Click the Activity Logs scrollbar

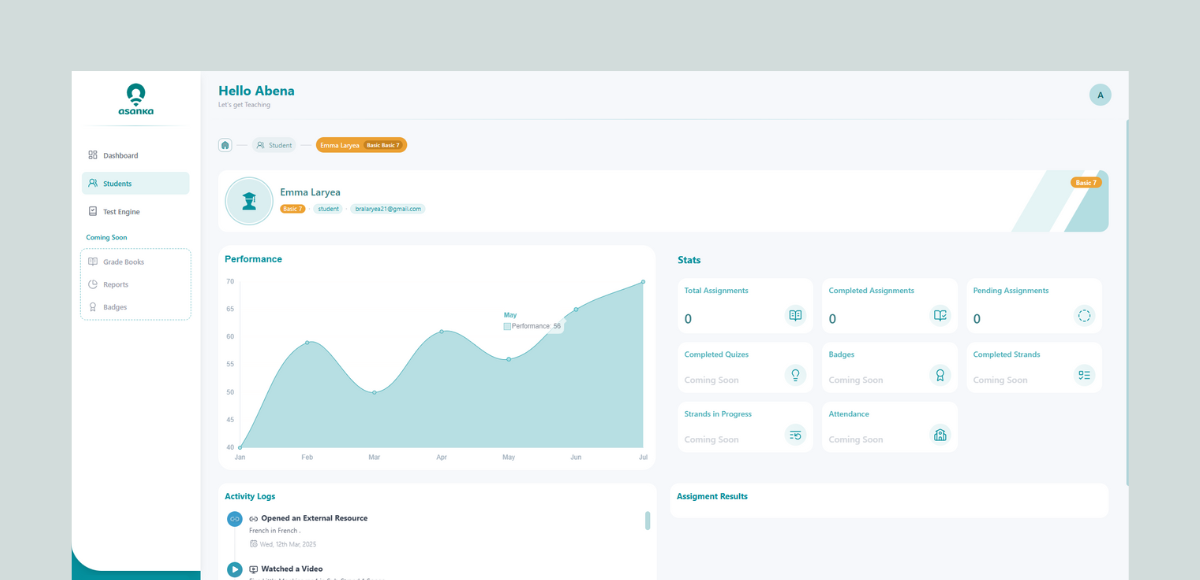(x=647, y=520)
